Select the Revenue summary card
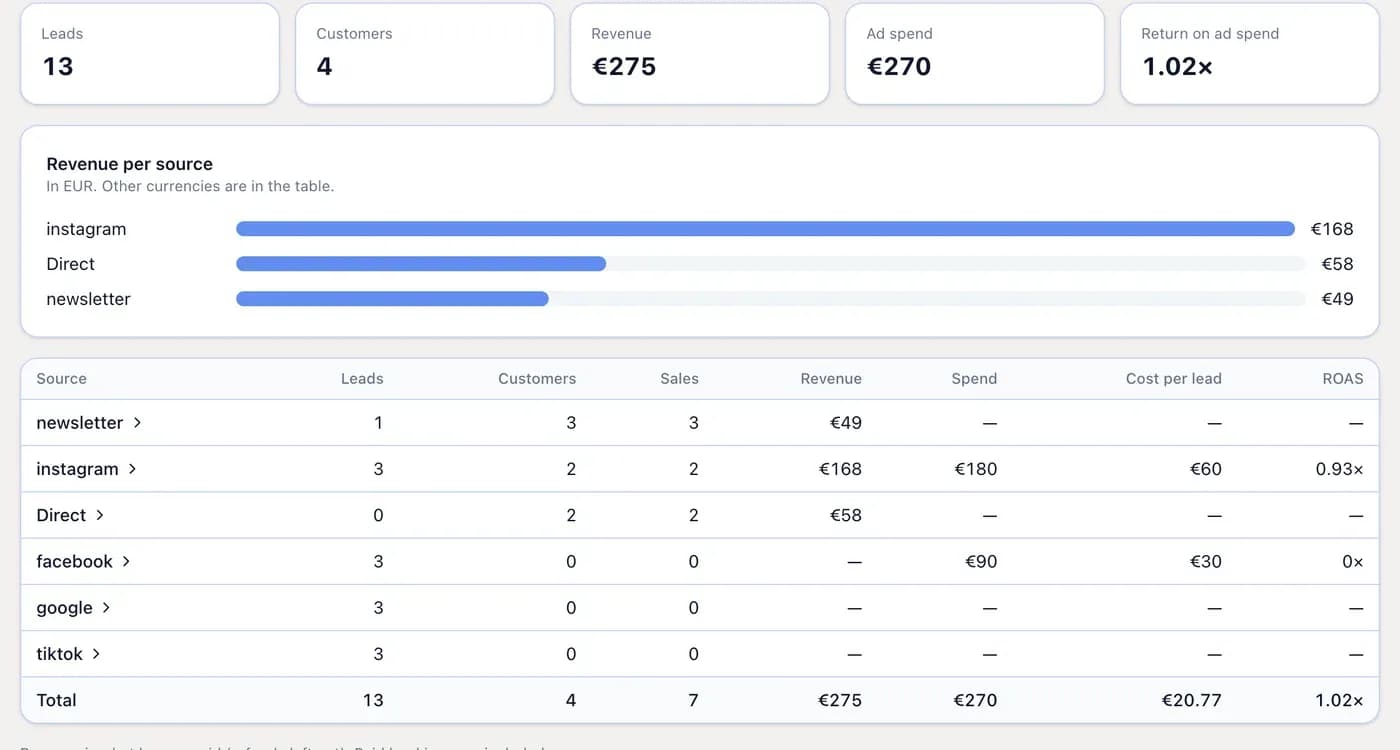The height and width of the screenshot is (750, 1400). click(x=700, y=53)
